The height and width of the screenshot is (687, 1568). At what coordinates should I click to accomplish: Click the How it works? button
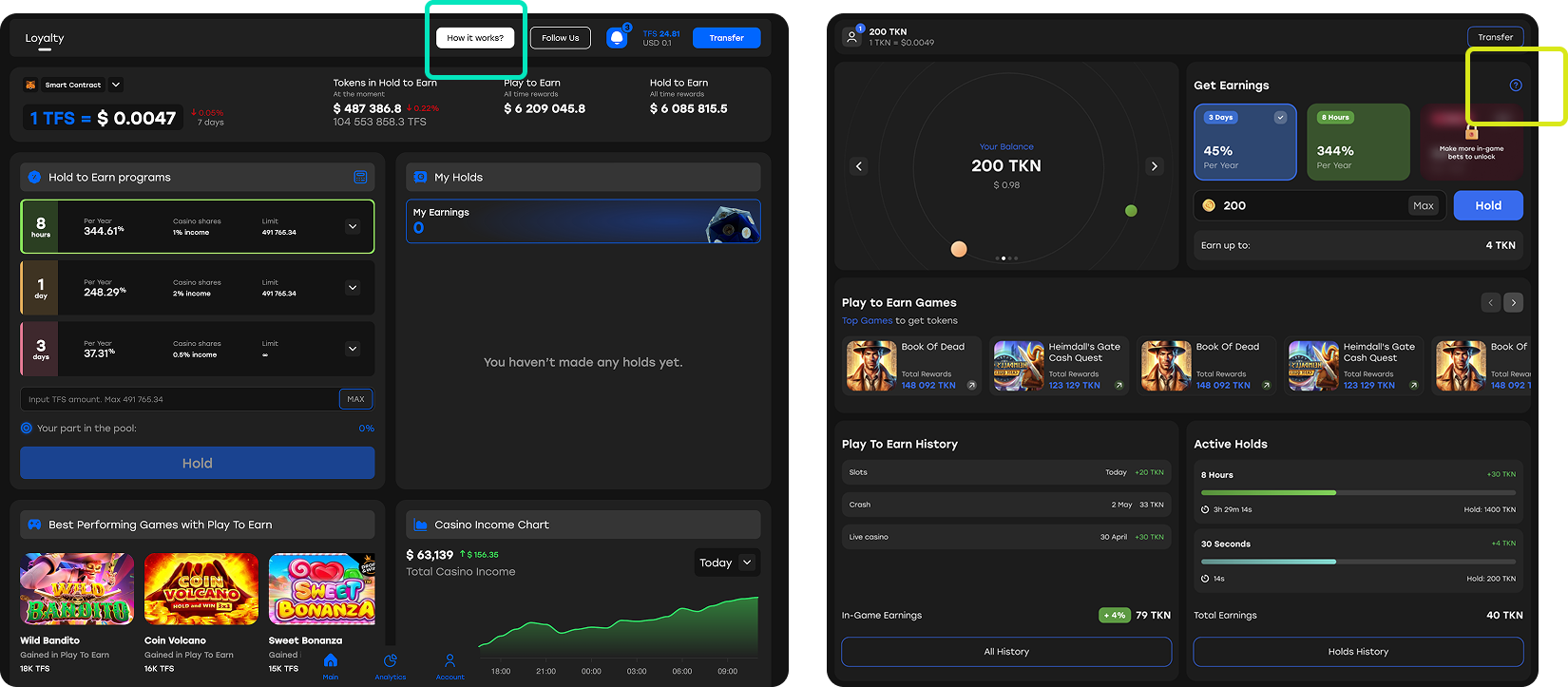[x=475, y=38]
